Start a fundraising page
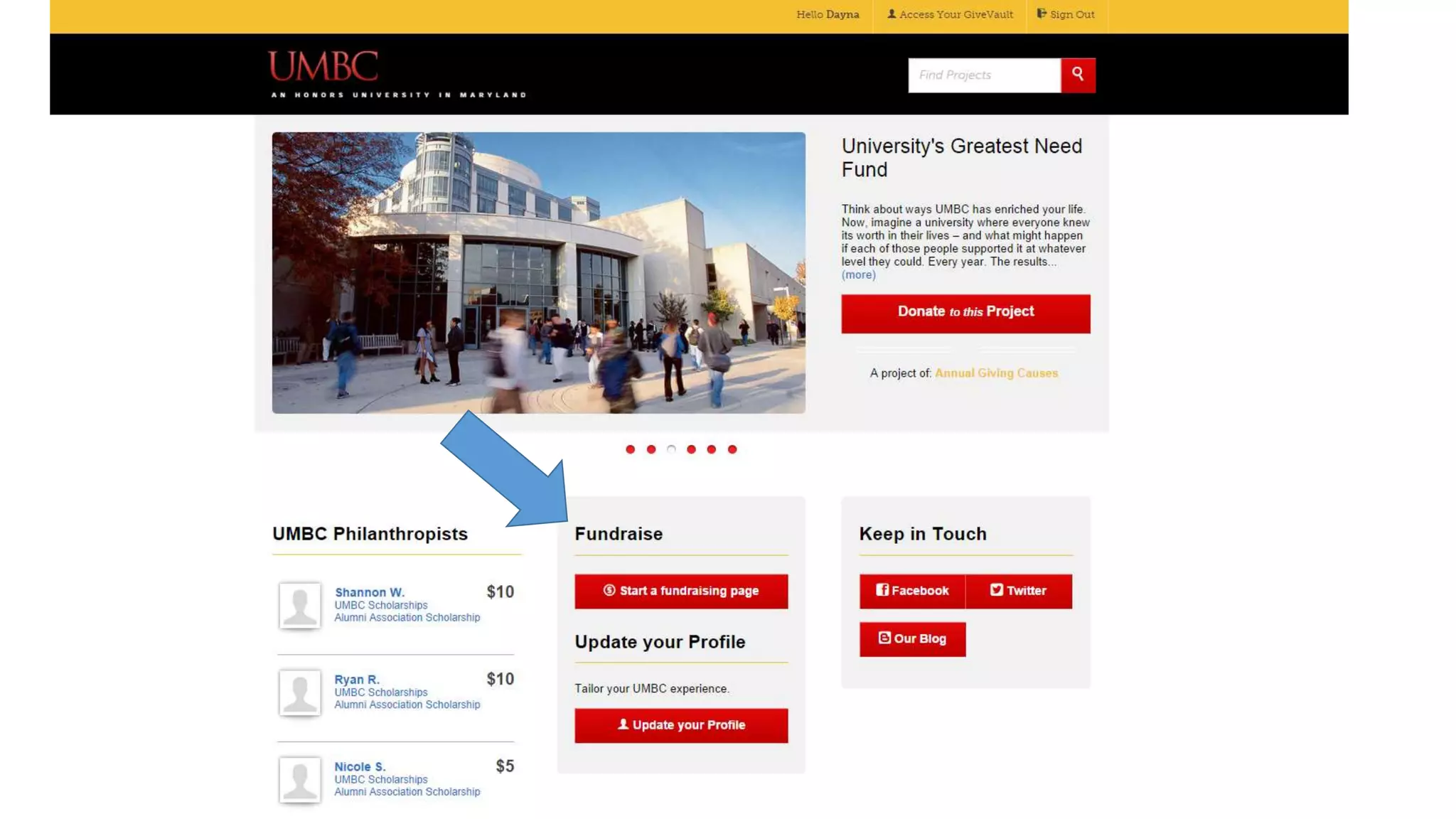The width and height of the screenshot is (1456, 819). 681,591
